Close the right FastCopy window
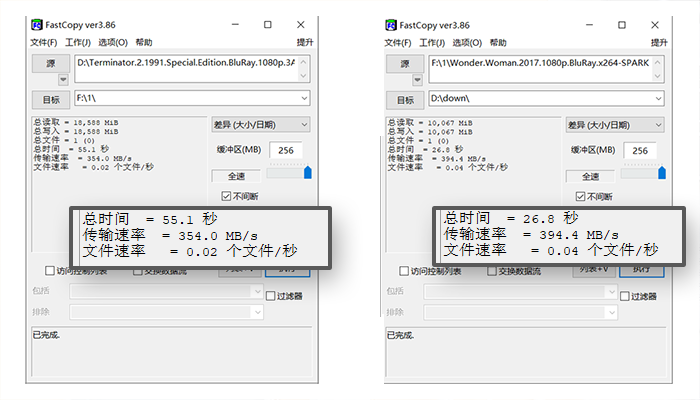700x400 pixels. [x=655, y=25]
